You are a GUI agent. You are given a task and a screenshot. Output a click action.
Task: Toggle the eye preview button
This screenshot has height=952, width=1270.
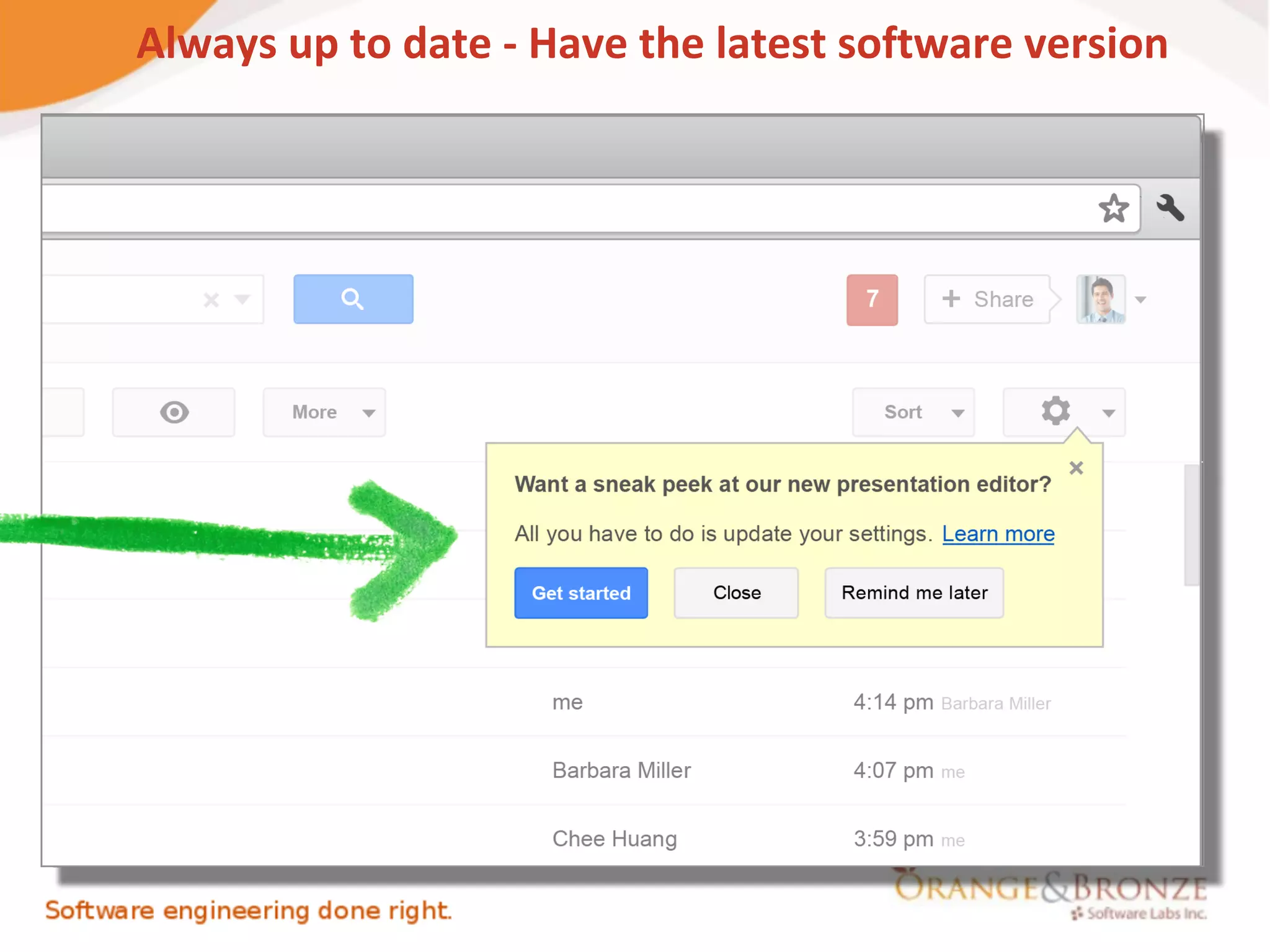(174, 412)
